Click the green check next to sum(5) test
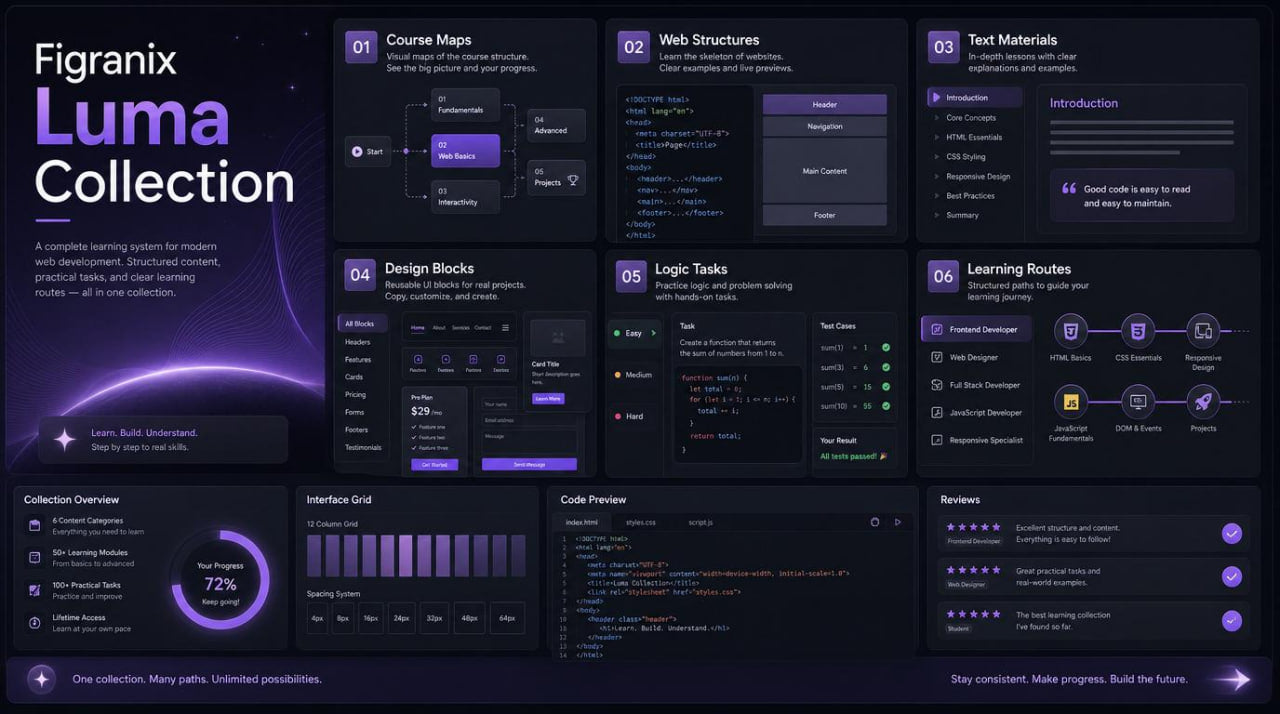The image size is (1280, 714). point(886,386)
